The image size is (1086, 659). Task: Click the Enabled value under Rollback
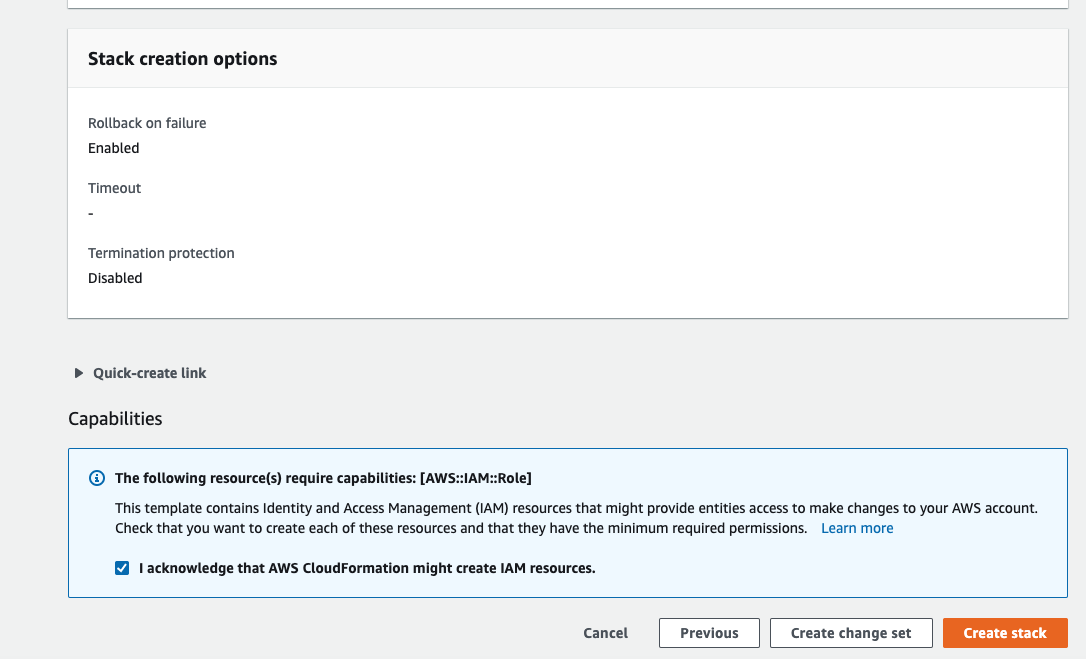pos(114,148)
